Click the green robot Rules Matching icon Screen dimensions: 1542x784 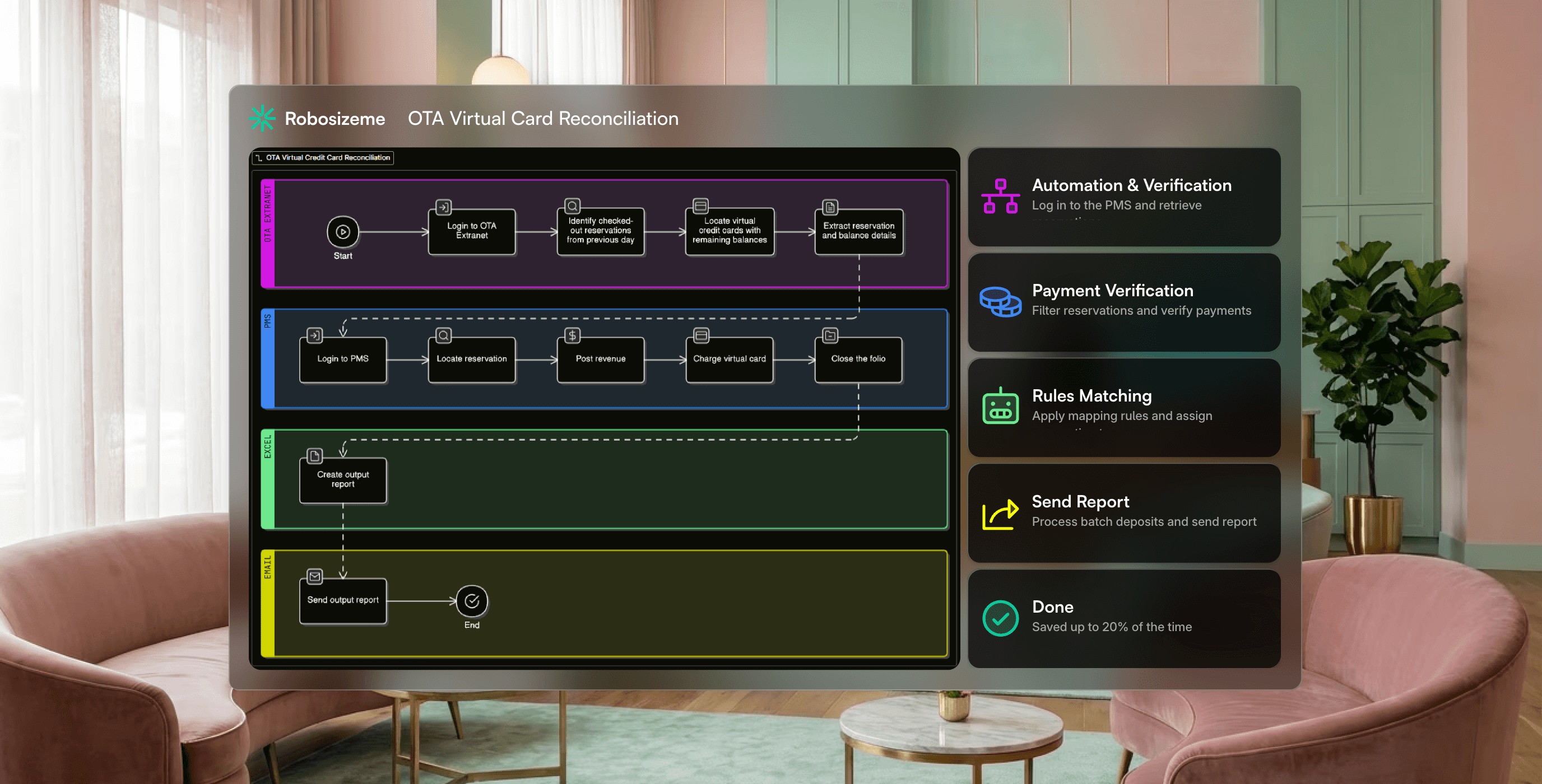point(1000,407)
